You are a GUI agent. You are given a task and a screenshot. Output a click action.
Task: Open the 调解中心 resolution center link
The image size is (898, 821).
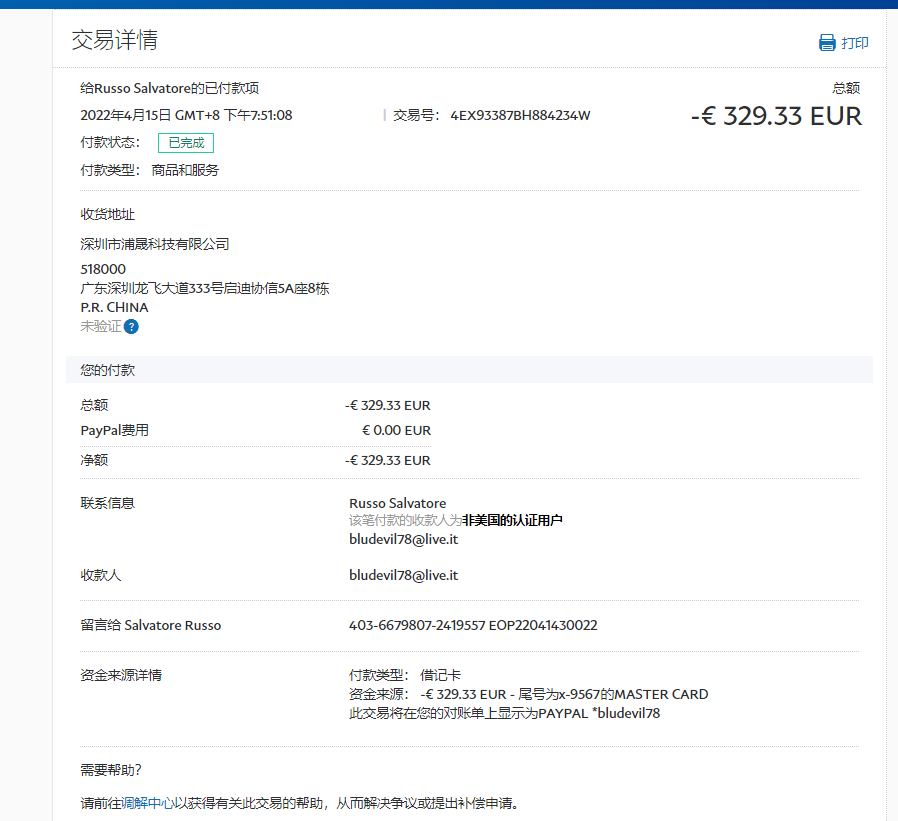[x=148, y=803]
